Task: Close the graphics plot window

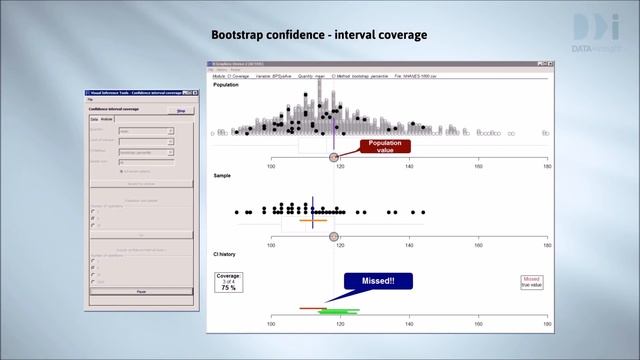Action: [550, 64]
